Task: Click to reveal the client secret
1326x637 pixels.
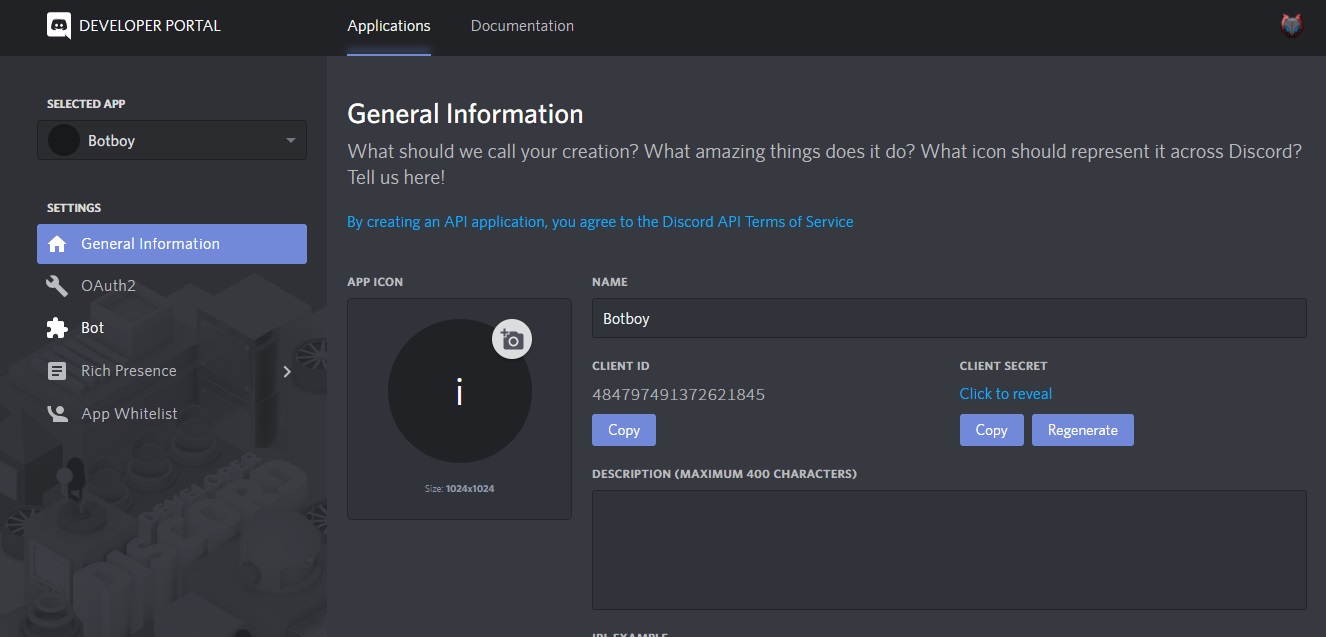Action: pyautogui.click(x=1005, y=394)
